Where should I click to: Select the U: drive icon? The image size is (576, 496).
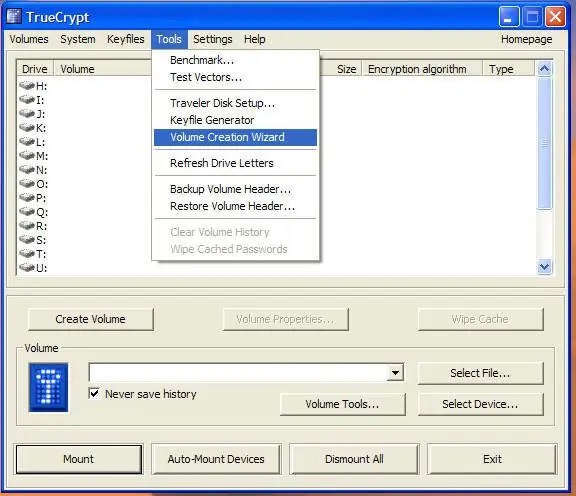click(27, 268)
